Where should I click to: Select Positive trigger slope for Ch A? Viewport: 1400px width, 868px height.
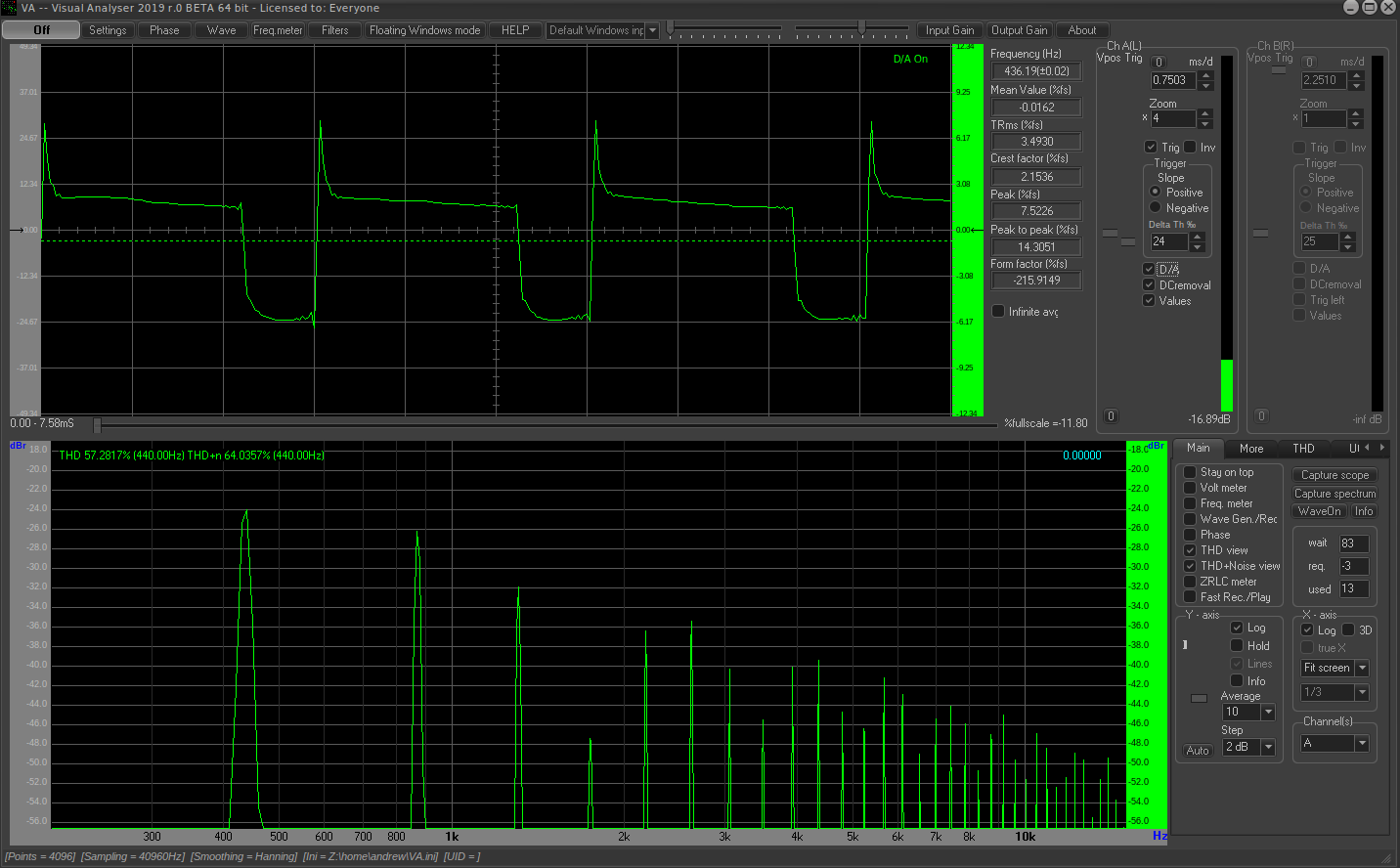coord(1156,192)
